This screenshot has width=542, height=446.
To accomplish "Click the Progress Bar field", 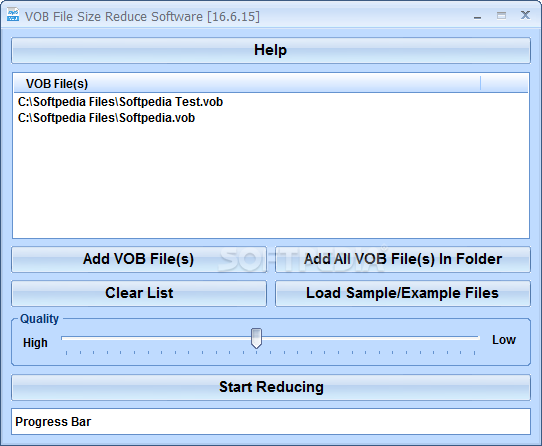I will [x=271, y=421].
